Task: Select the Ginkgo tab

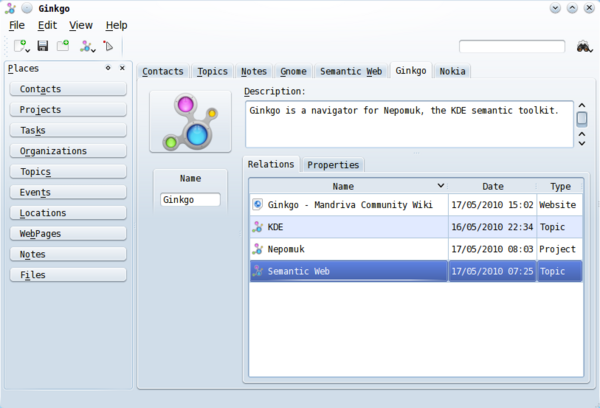Action: click(411, 70)
